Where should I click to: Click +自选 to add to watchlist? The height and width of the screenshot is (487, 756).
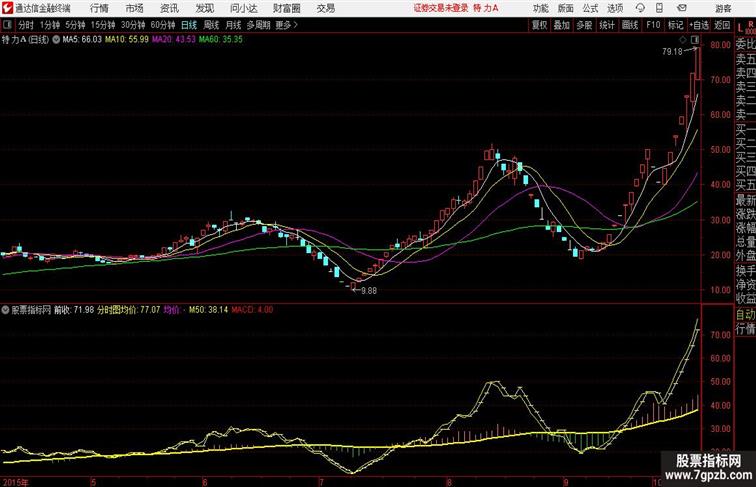[699, 25]
